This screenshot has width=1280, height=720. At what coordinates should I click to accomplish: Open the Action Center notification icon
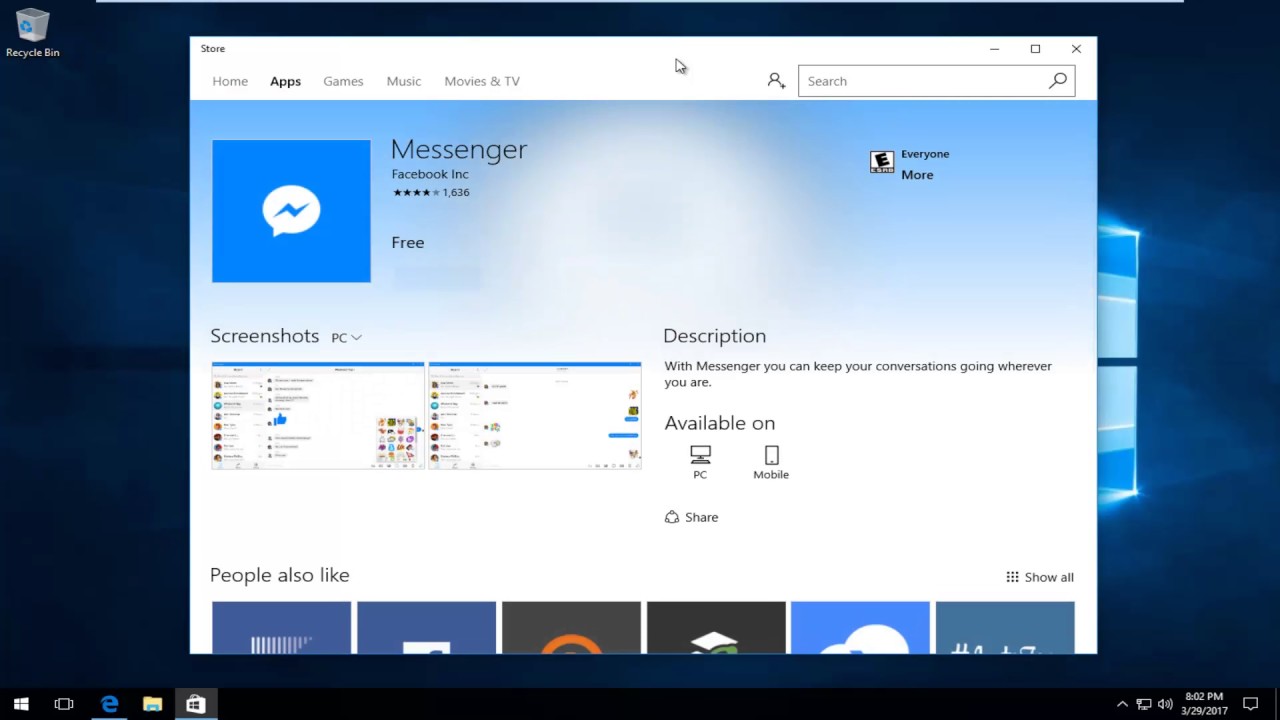point(1251,704)
